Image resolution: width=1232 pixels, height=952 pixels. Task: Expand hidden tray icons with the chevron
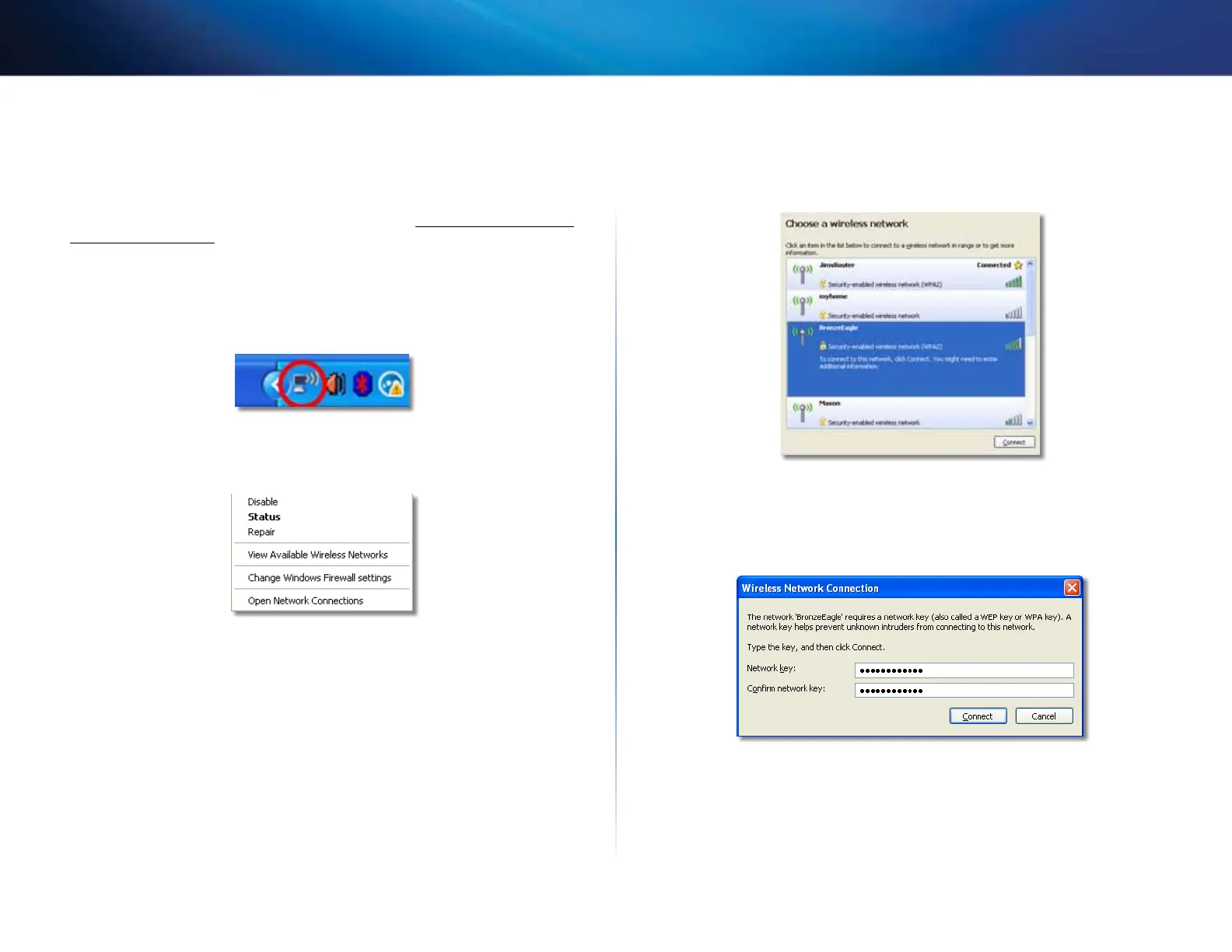(x=272, y=384)
